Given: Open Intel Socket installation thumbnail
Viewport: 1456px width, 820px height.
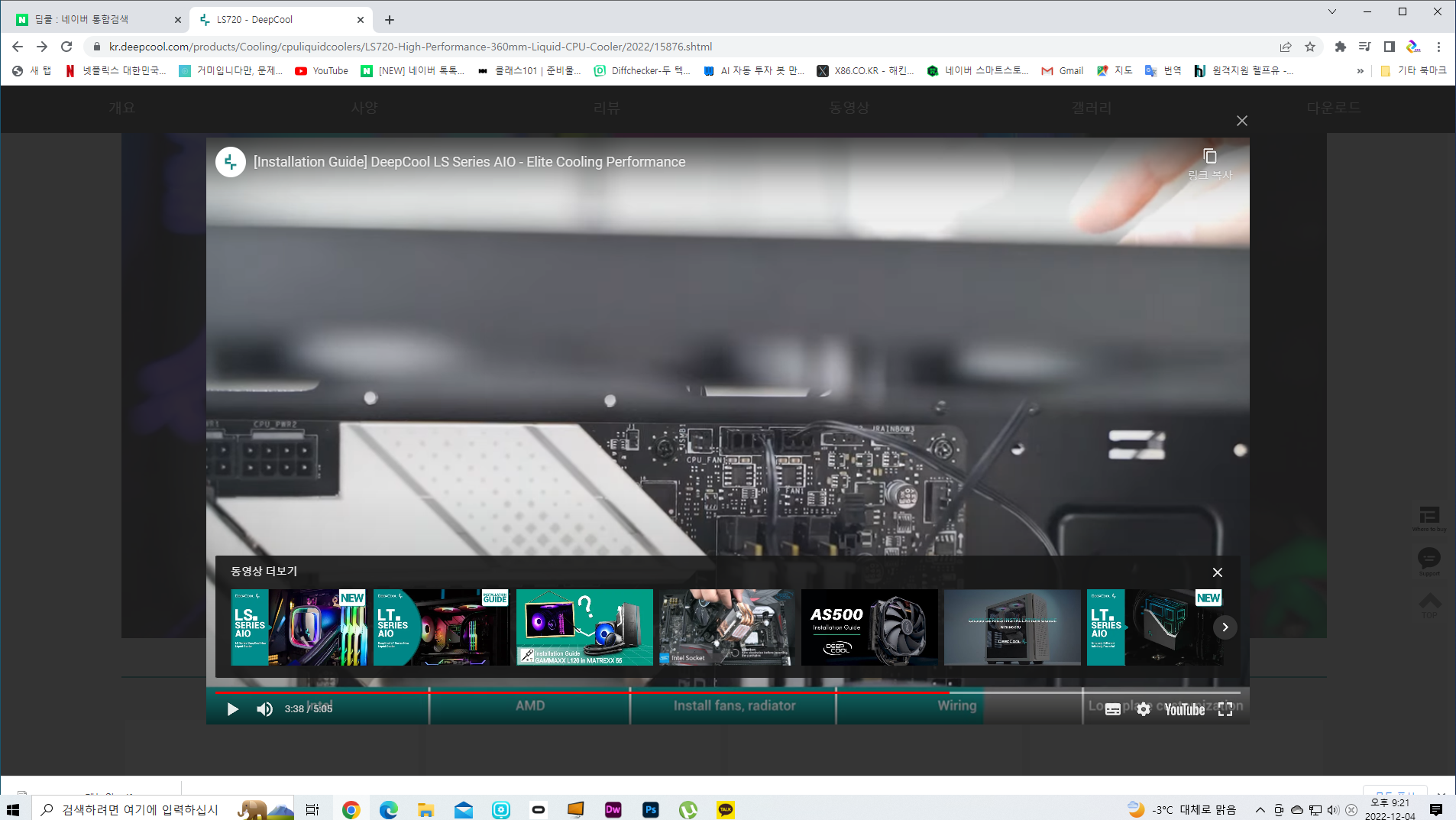Looking at the screenshot, I should click(x=726, y=627).
